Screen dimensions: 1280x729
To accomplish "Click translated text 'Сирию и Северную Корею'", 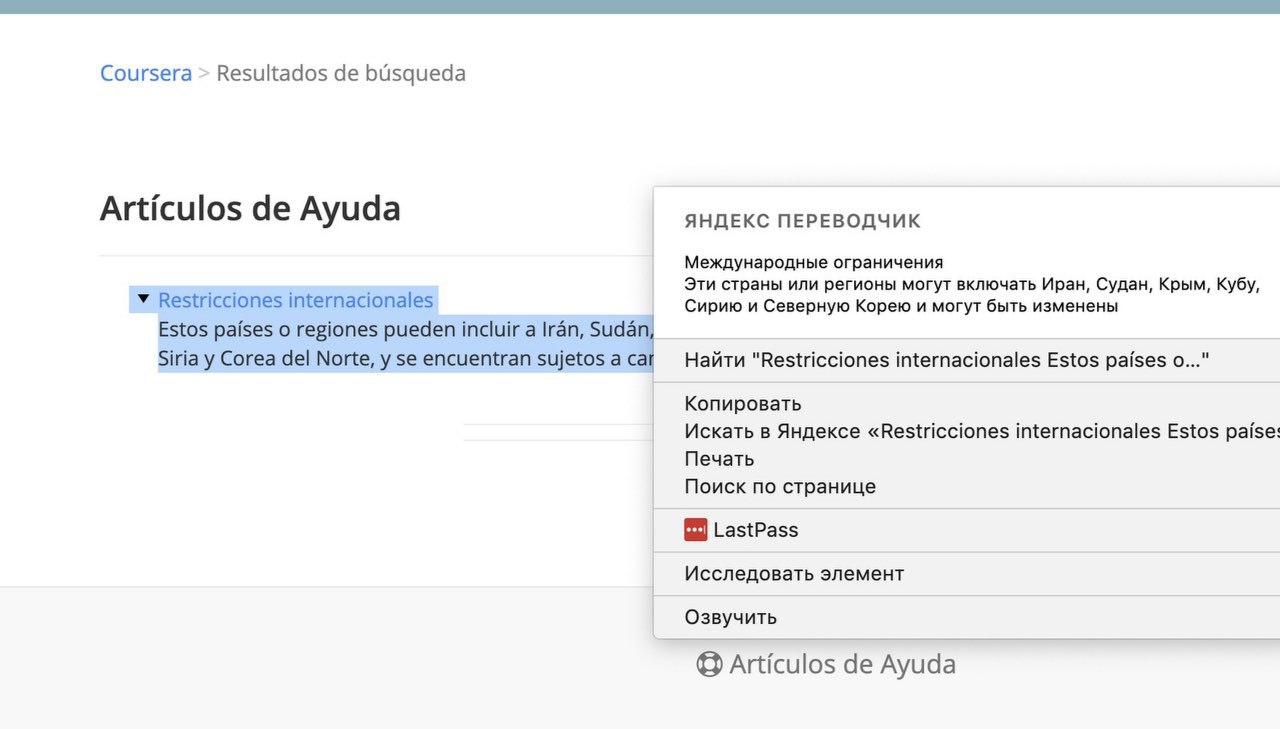I will click(901, 306).
